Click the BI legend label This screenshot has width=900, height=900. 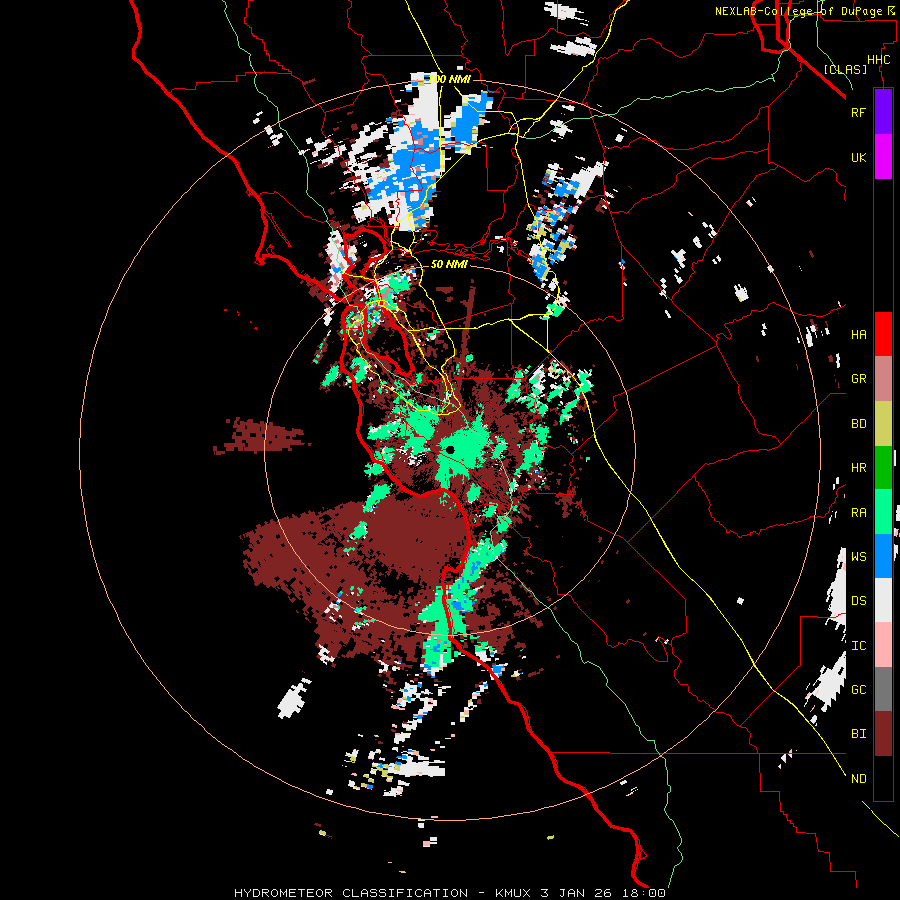pos(858,734)
